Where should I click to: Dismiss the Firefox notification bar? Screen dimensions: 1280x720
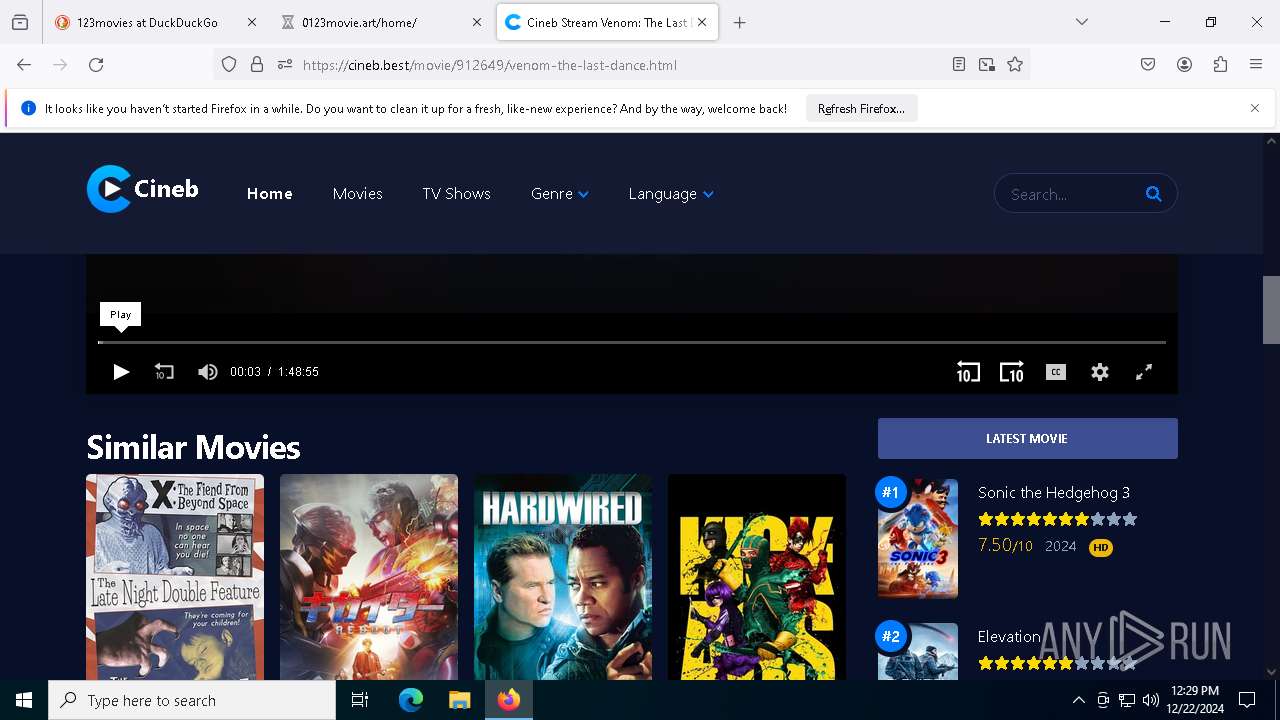pos(1255,108)
